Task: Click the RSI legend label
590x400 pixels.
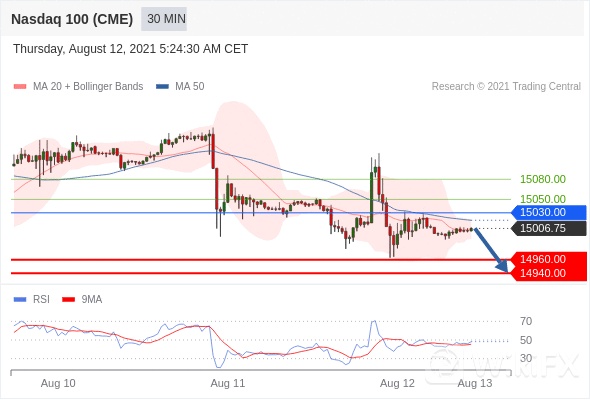Action: (41, 300)
